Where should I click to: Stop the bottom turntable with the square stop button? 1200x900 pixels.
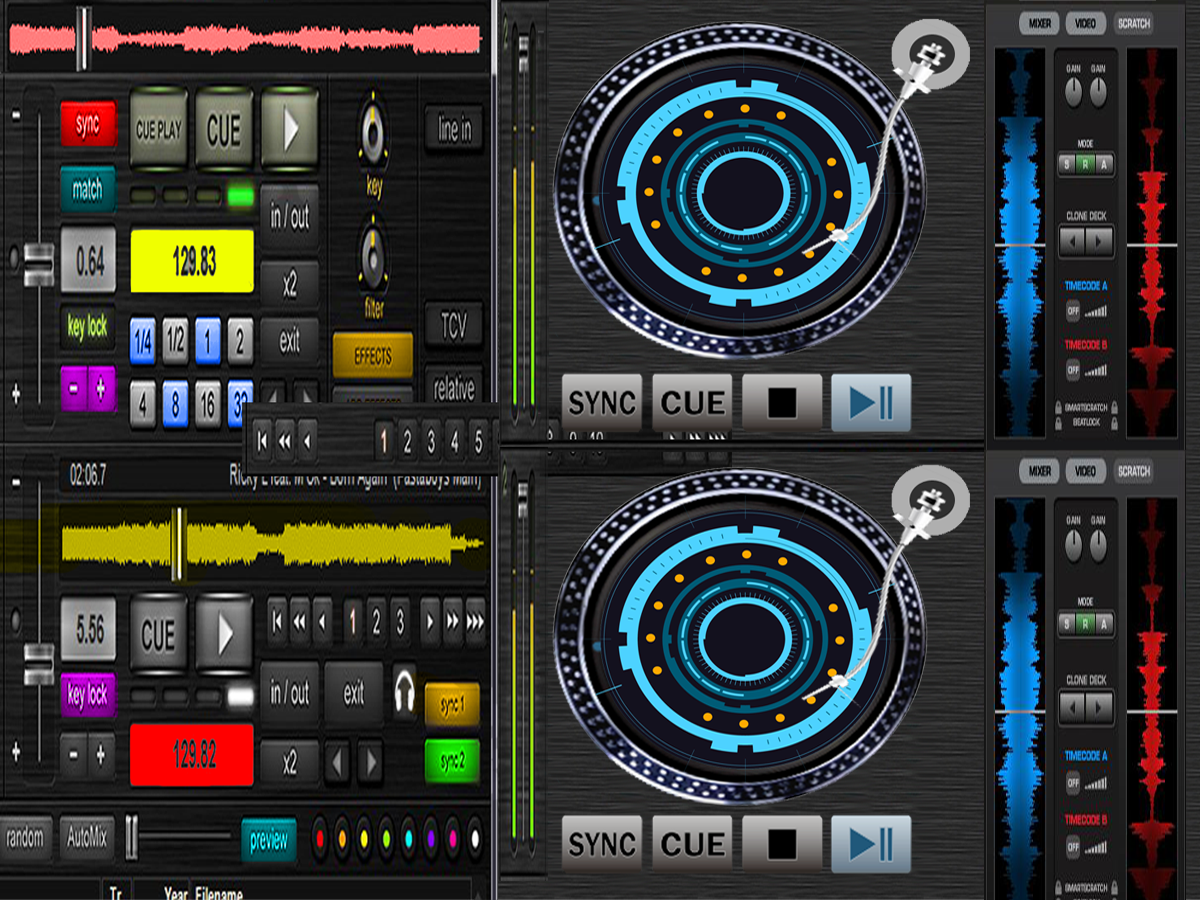tap(782, 845)
